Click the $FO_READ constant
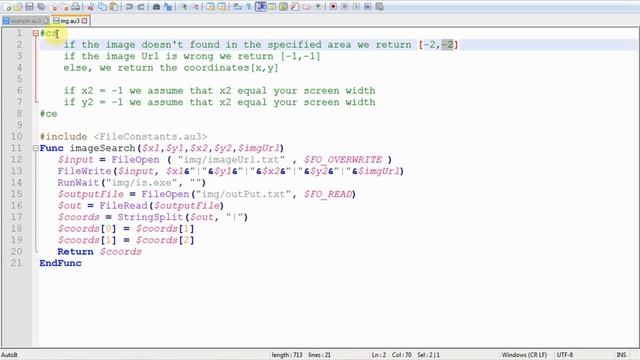640x360 pixels. click(328, 194)
